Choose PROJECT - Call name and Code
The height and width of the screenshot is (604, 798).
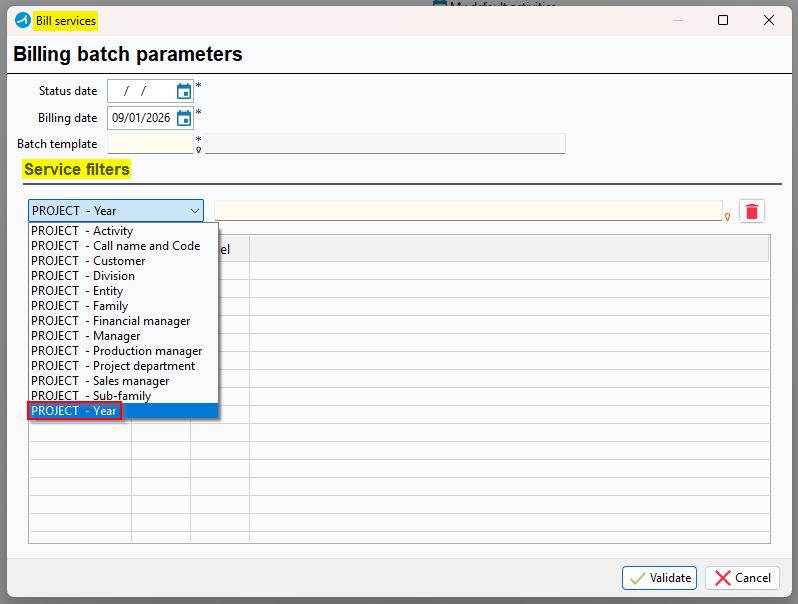(115, 246)
